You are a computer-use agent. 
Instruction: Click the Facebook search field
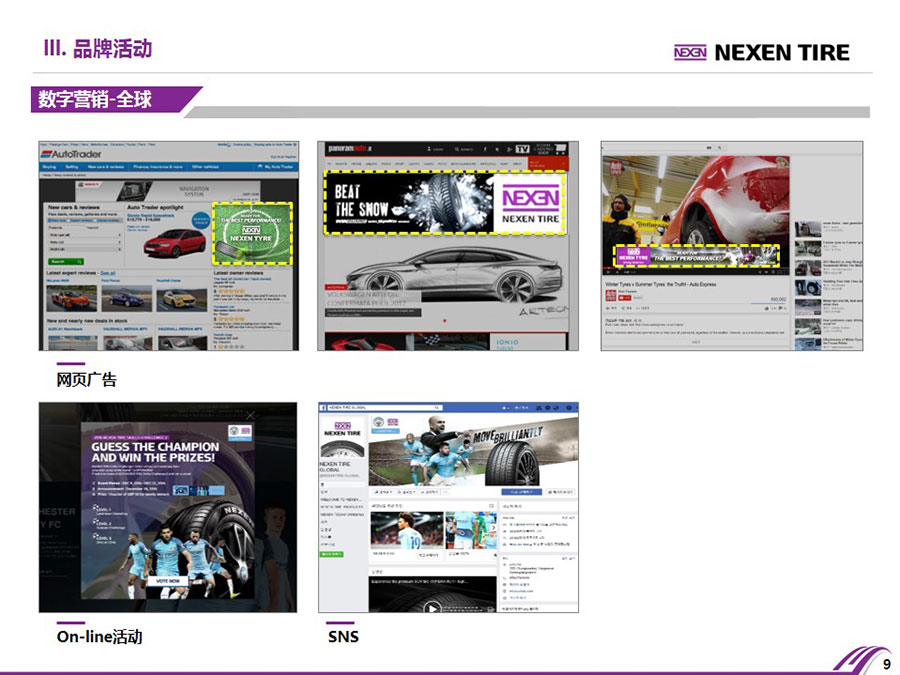coord(385,407)
